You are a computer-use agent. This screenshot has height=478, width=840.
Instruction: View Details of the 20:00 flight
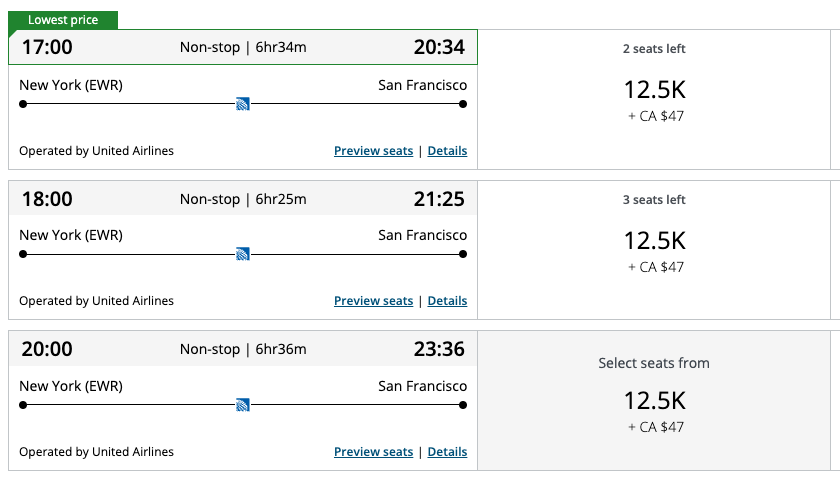click(x=447, y=452)
